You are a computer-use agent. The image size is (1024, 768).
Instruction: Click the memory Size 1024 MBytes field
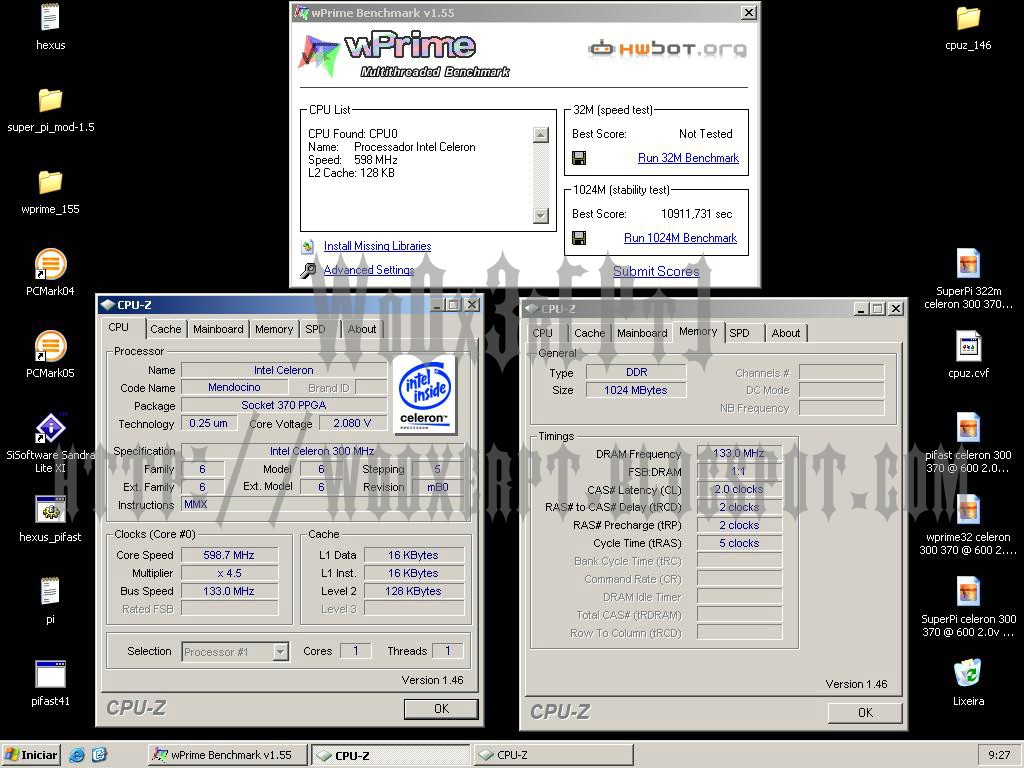coord(636,391)
